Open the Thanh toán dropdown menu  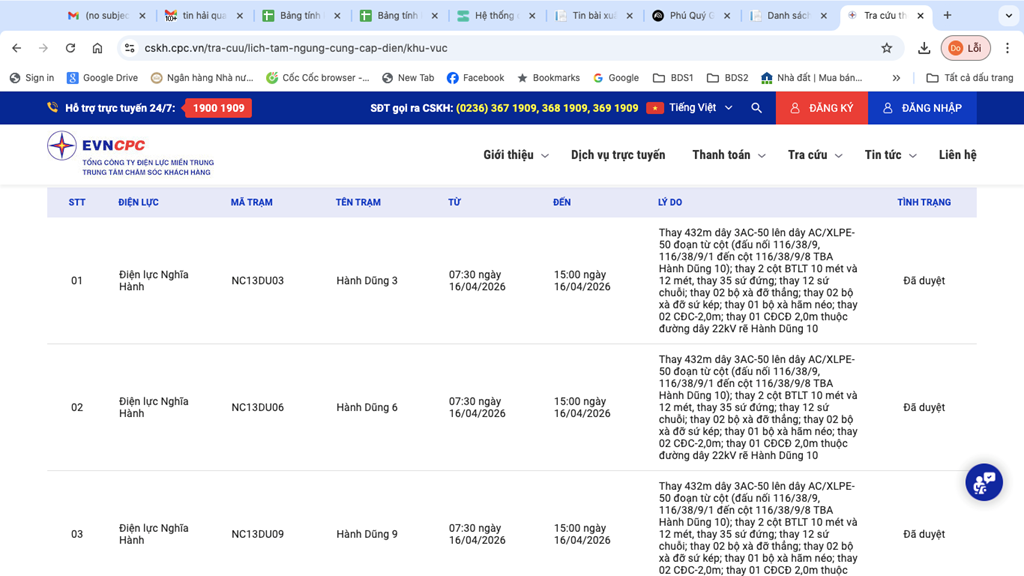pos(728,155)
